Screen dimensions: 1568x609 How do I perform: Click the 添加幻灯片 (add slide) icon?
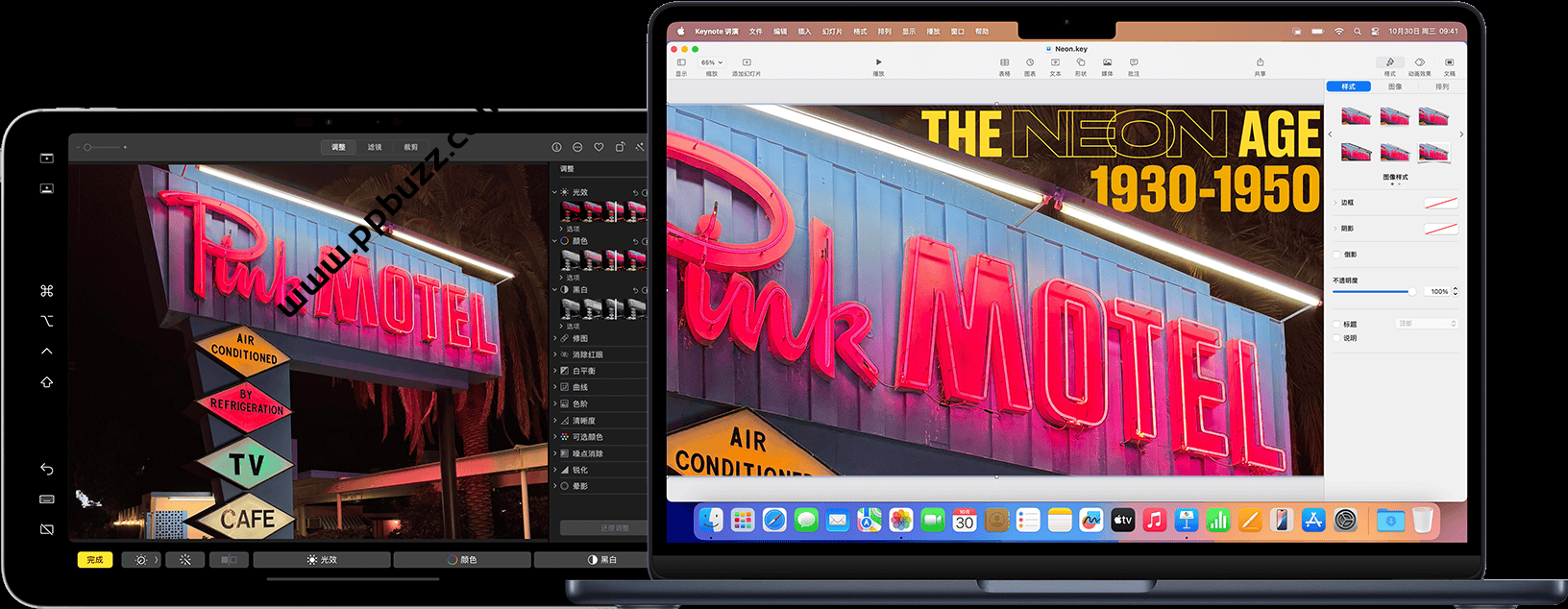[x=747, y=62]
